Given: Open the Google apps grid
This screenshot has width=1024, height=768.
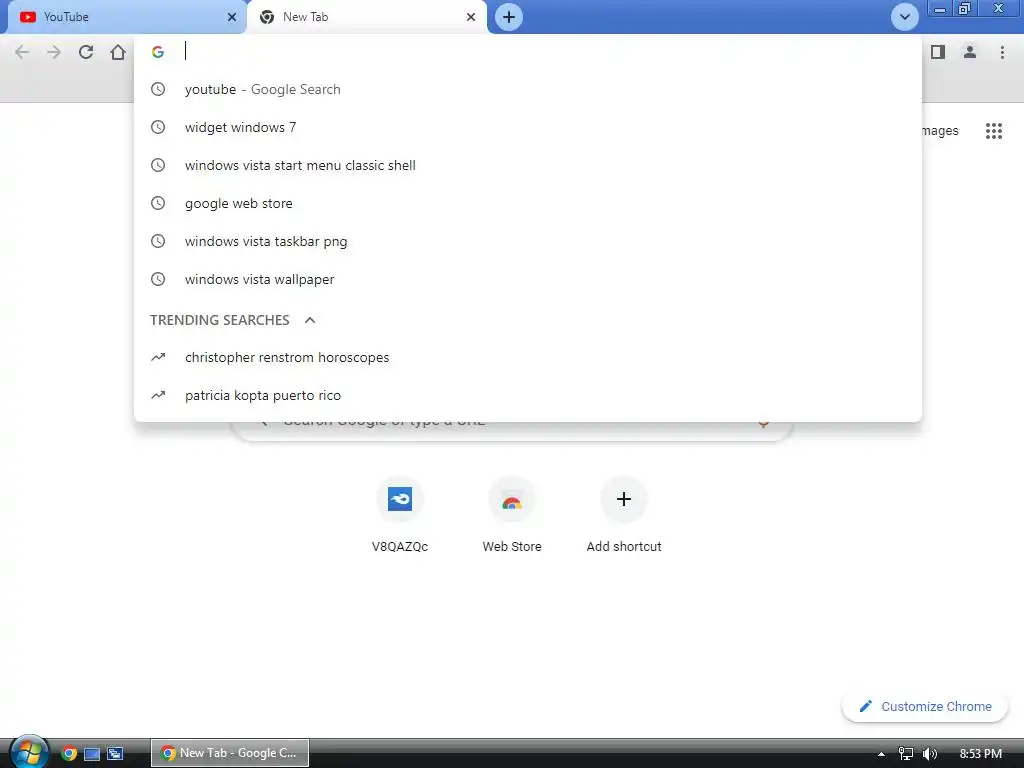Looking at the screenshot, I should pos(993,131).
